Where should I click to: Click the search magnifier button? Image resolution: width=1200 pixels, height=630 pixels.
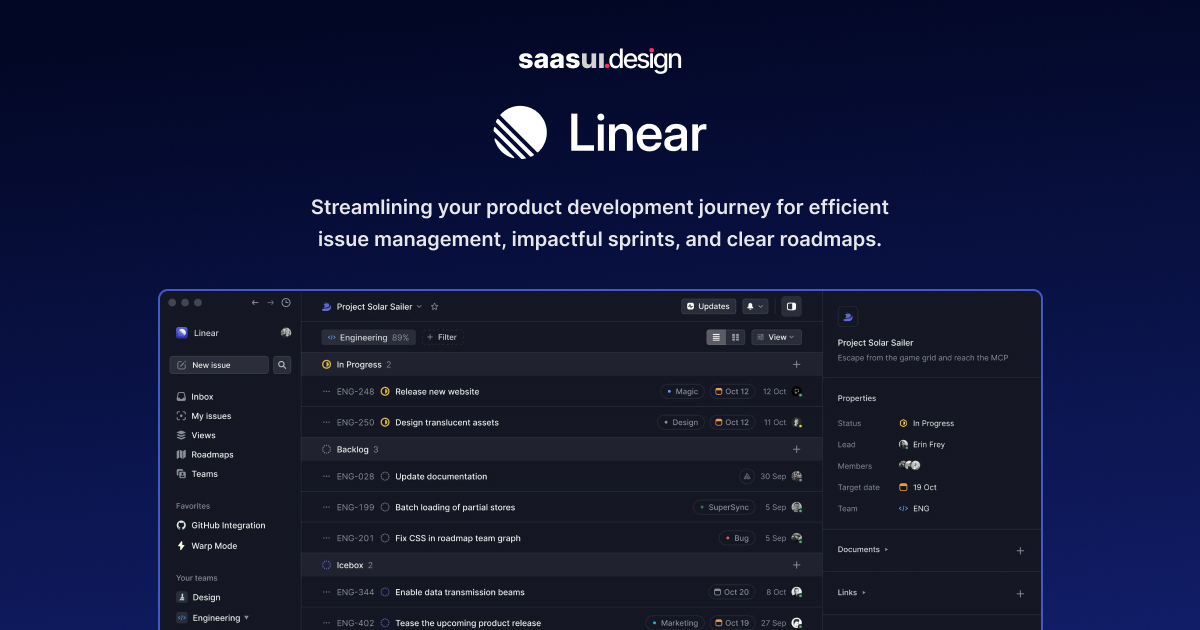pos(282,365)
